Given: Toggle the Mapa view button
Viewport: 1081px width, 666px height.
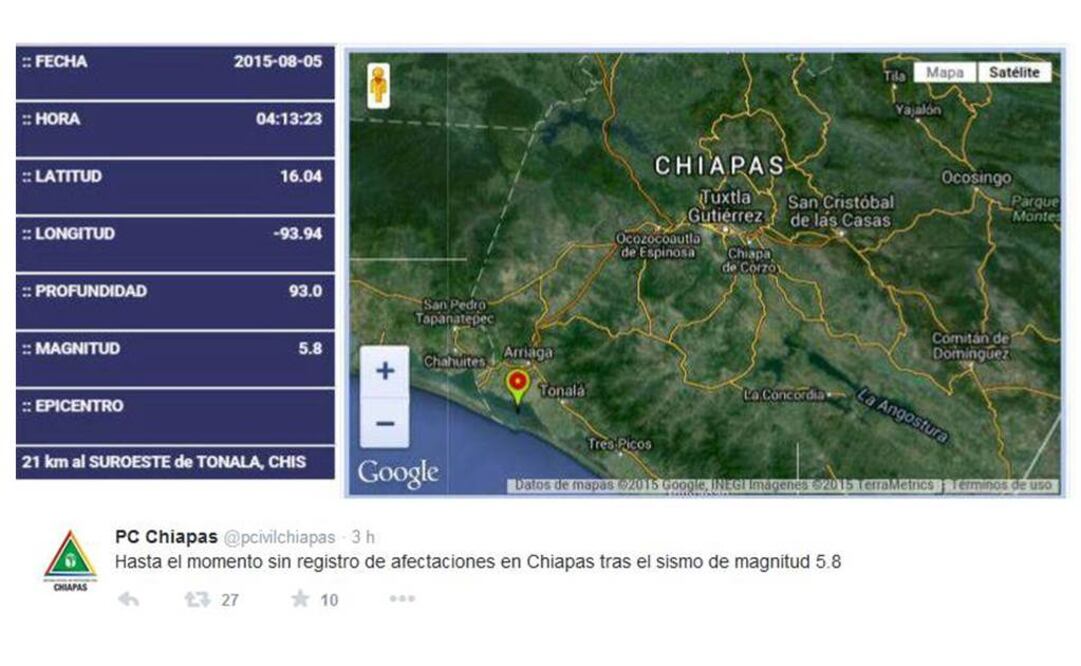Looking at the screenshot, I should 946,71.
